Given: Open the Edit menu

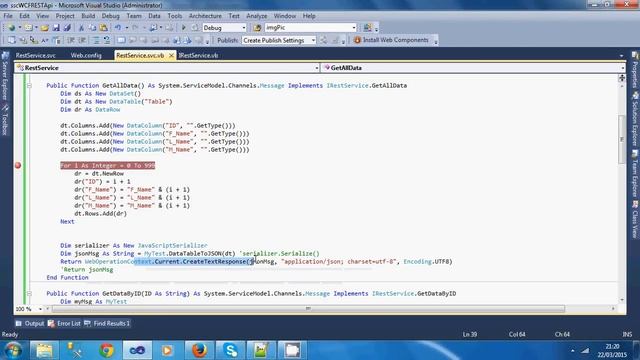Looking at the screenshot, I should [24, 16].
